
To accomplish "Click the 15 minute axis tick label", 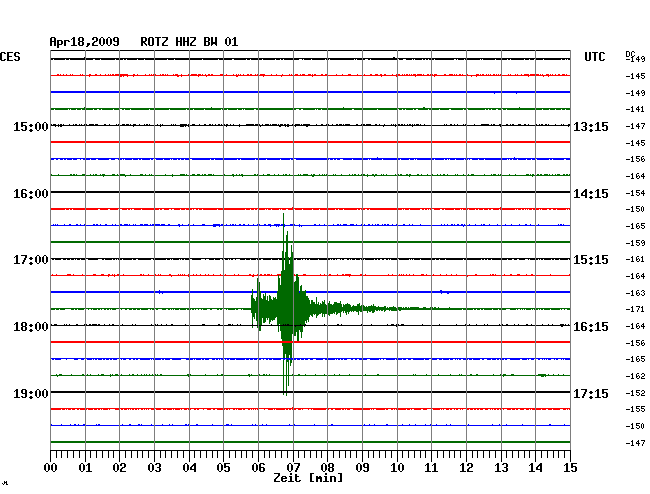I will pyautogui.click(x=570, y=467).
